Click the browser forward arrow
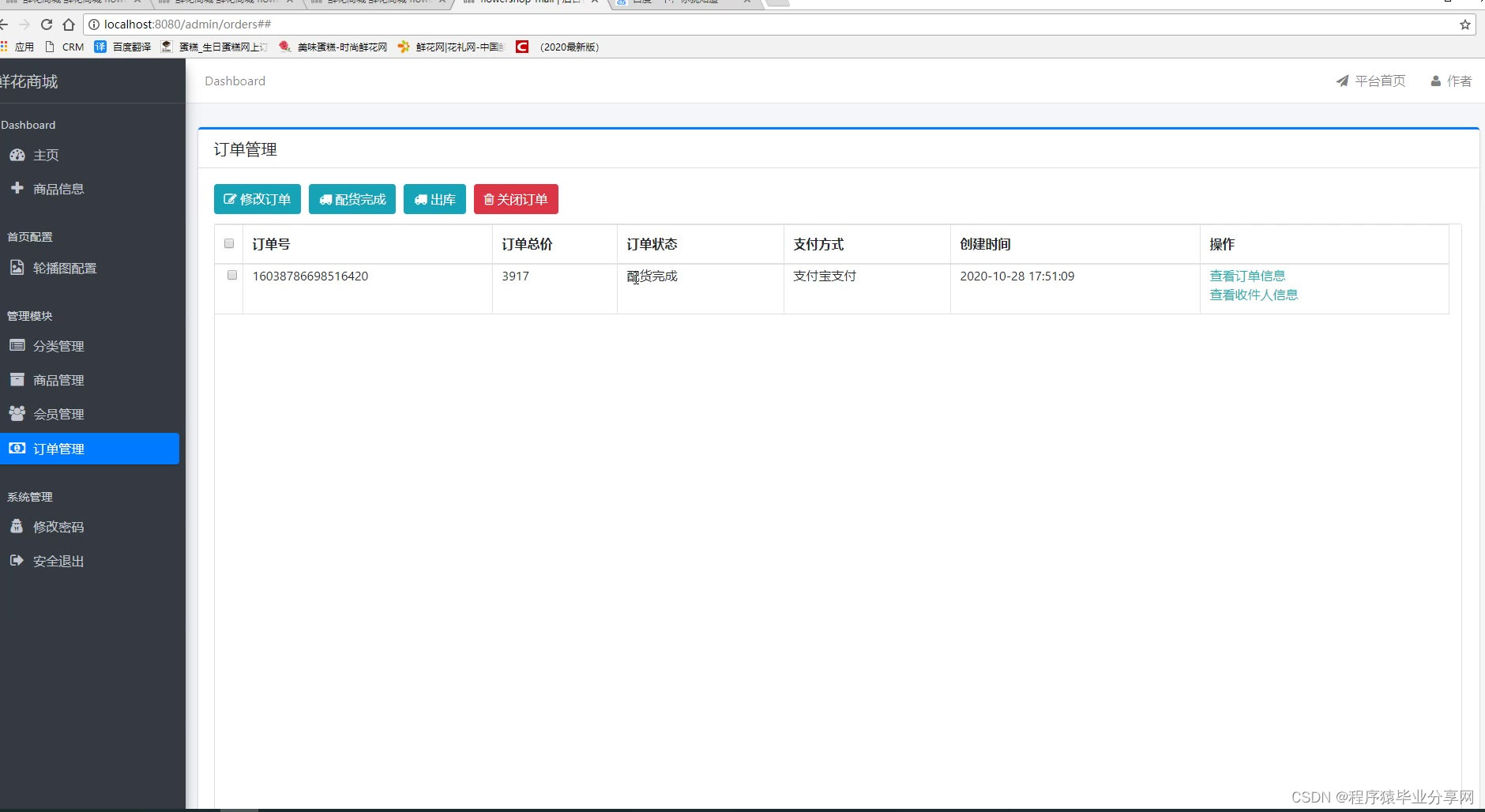The width and height of the screenshot is (1485, 812). pos(24,24)
